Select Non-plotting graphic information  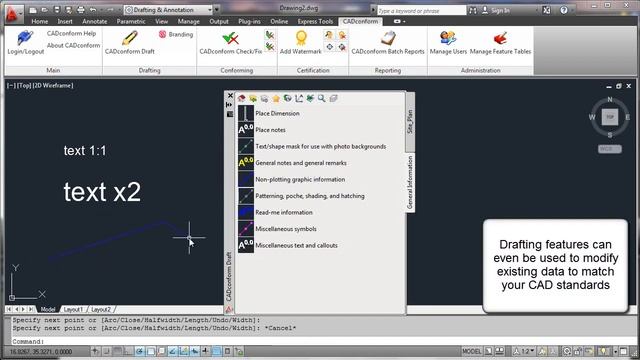tap(300, 179)
